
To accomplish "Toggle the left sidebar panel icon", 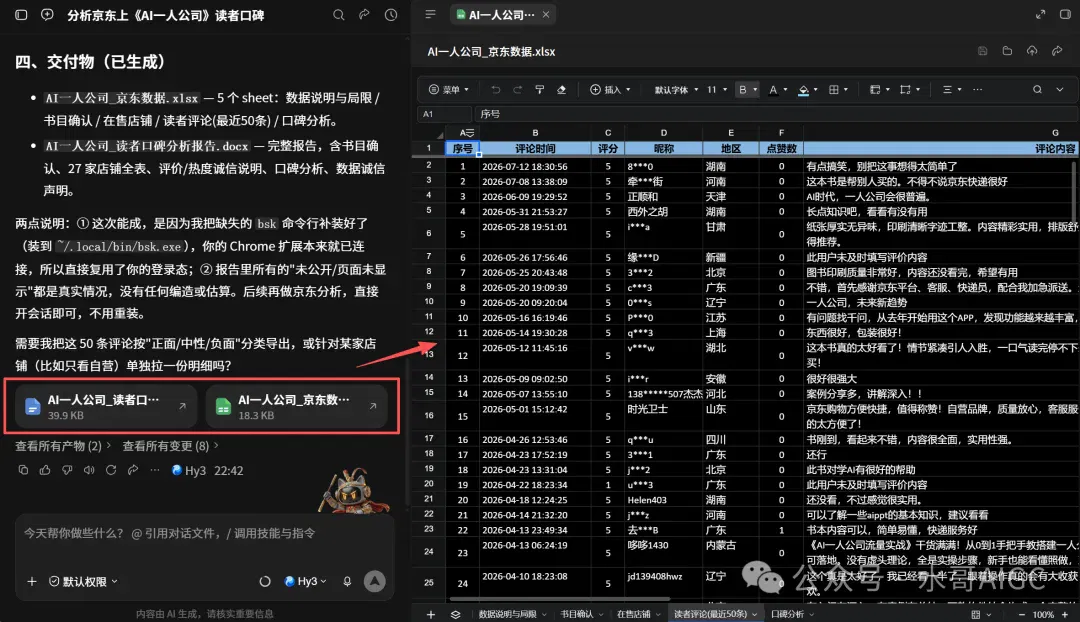I will click(21, 14).
